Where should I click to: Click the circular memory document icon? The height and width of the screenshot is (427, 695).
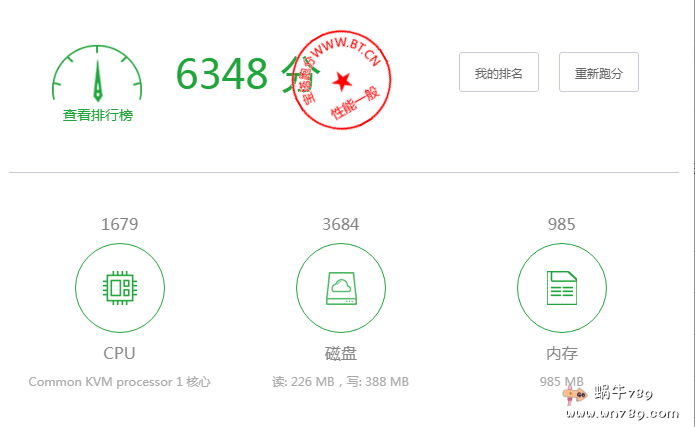coord(561,289)
